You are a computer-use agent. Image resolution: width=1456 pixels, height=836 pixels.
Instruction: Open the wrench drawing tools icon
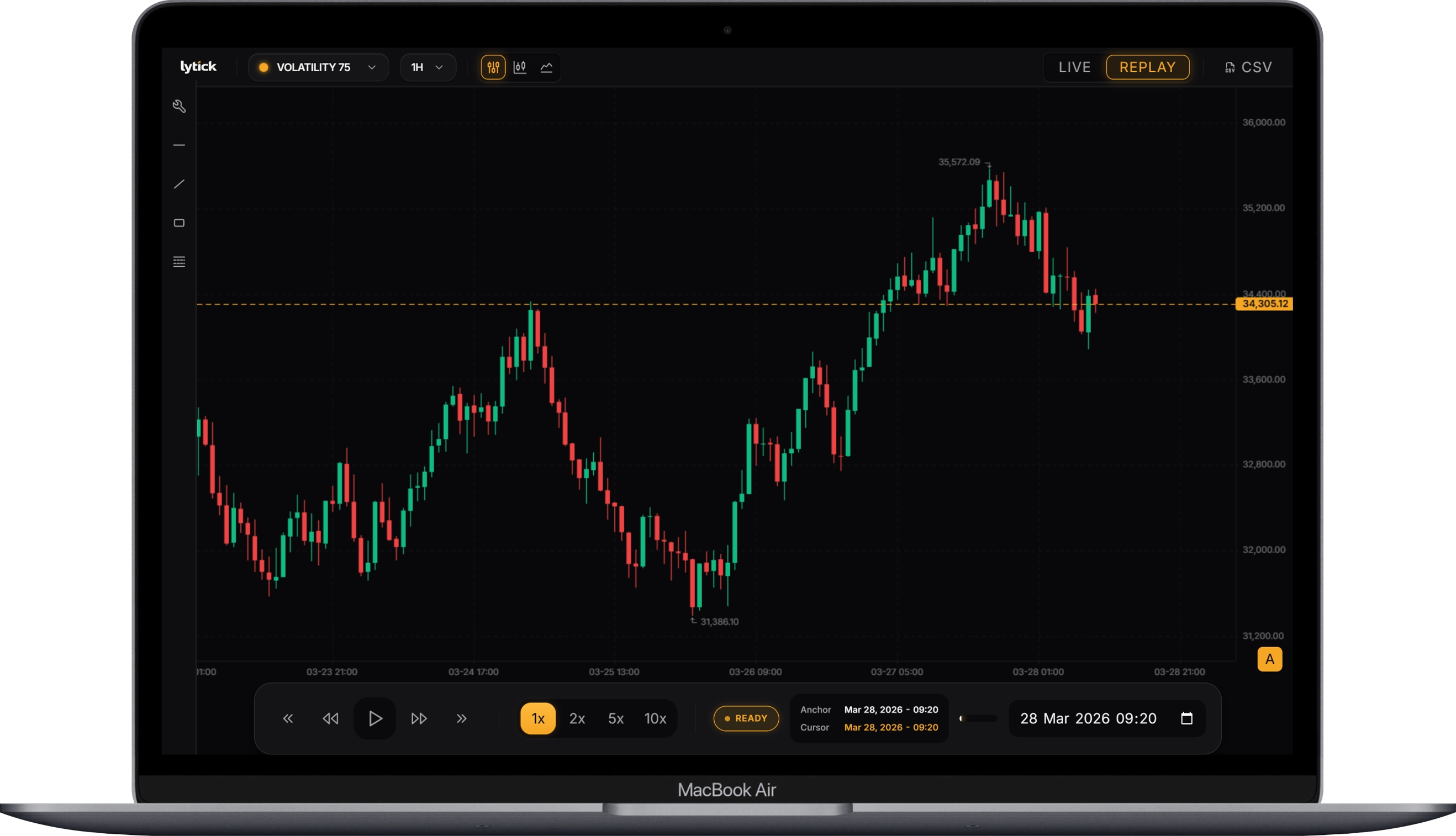[179, 106]
